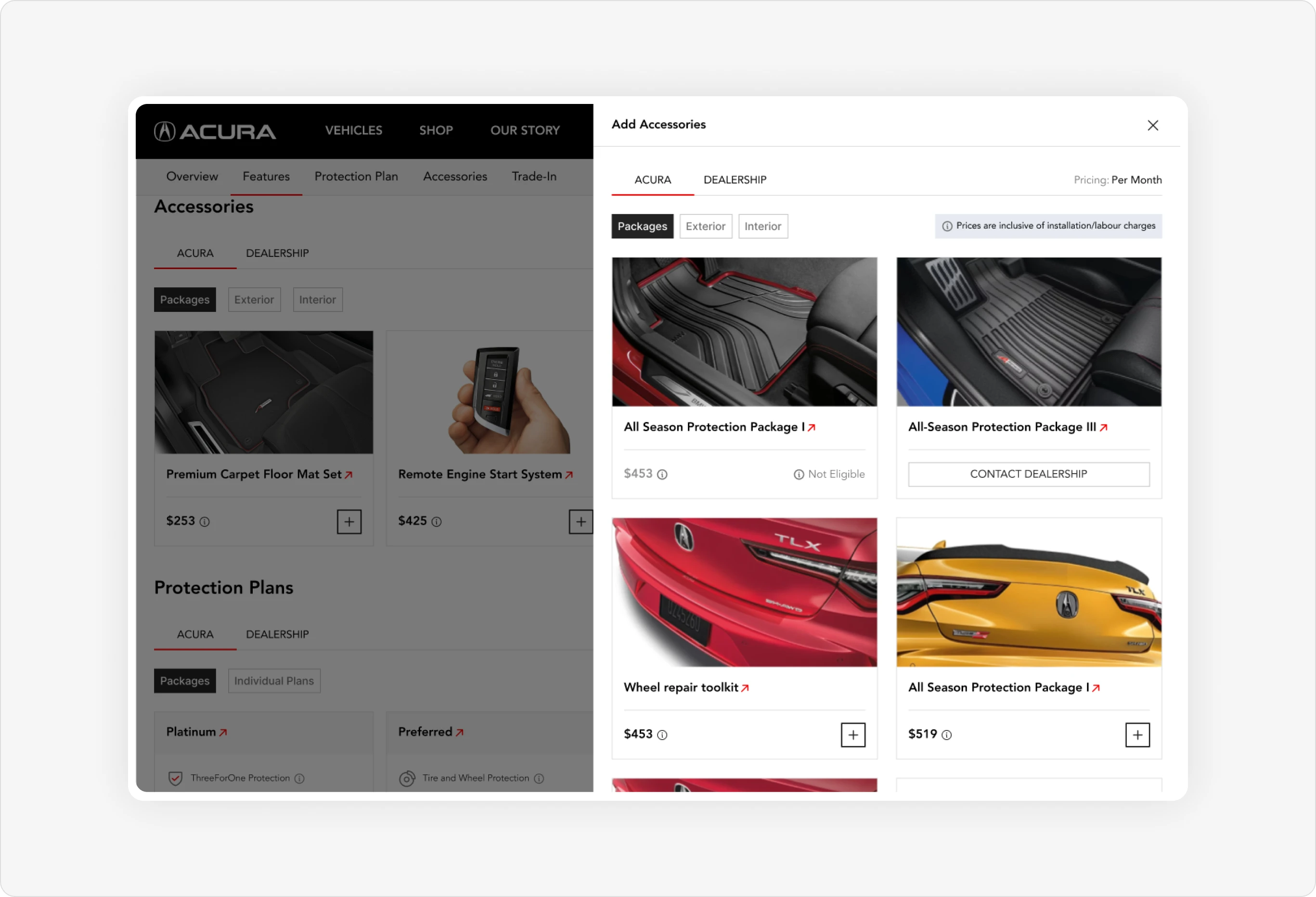Viewport: 1316px width, 897px height.
Task: Close the Add Accessories panel
Action: pos(1152,125)
